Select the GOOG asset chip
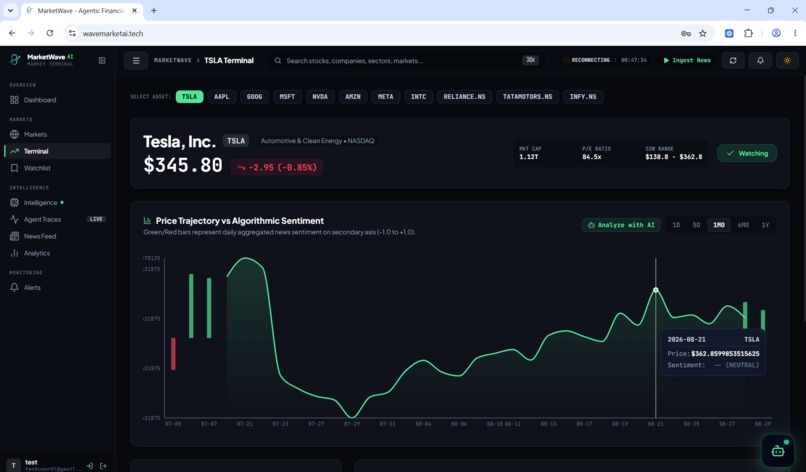This screenshot has width=806, height=472. click(x=254, y=97)
